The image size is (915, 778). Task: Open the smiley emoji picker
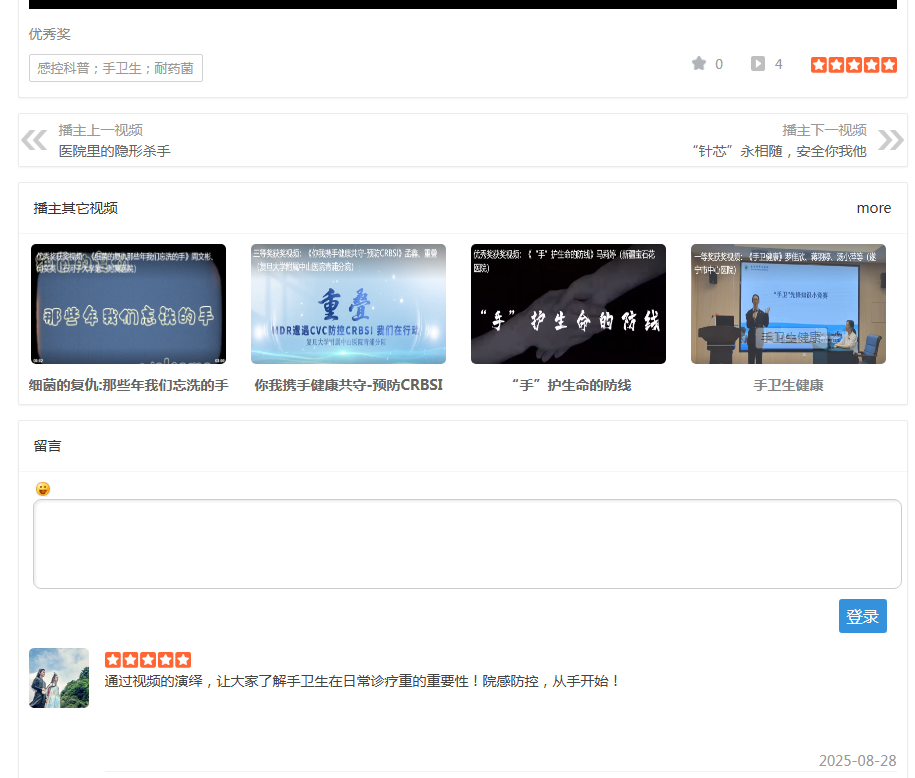pyautogui.click(x=42, y=488)
